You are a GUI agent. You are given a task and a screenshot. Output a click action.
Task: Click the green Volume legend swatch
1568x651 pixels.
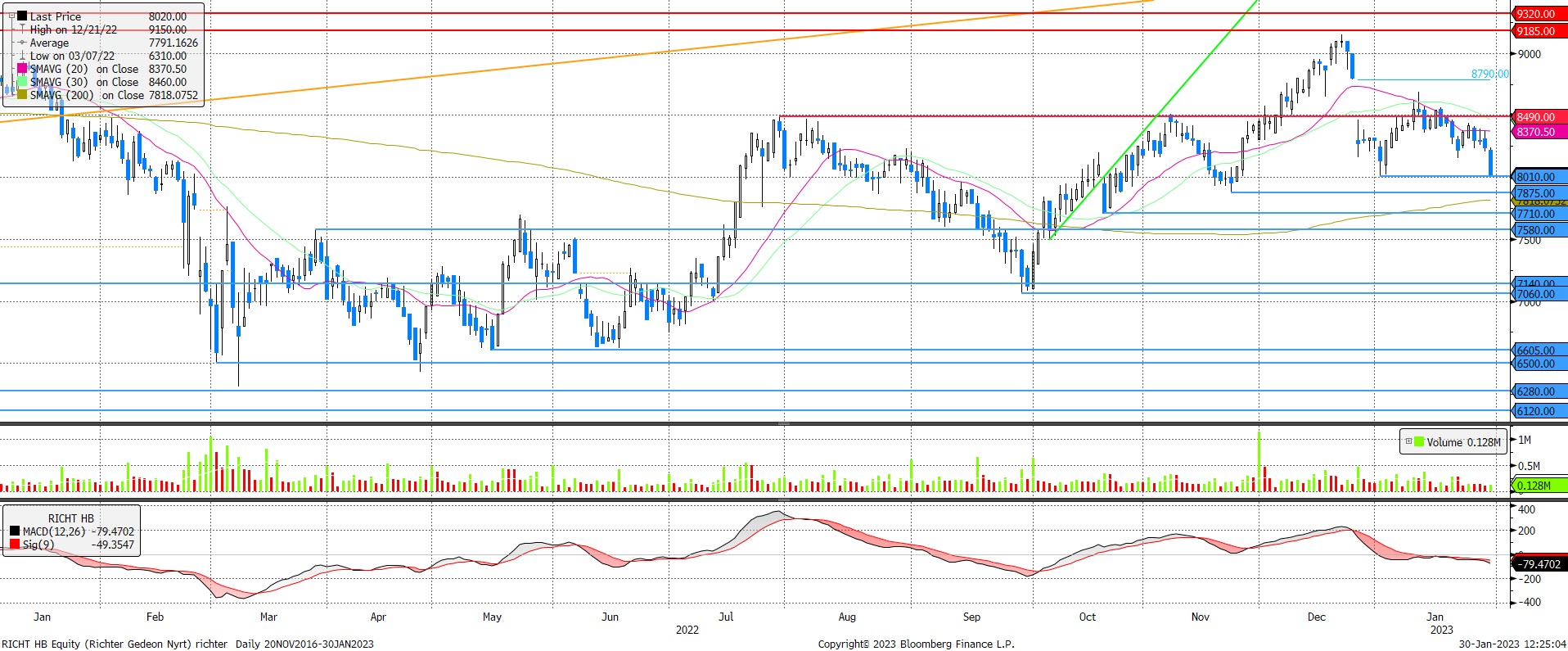[1419, 442]
